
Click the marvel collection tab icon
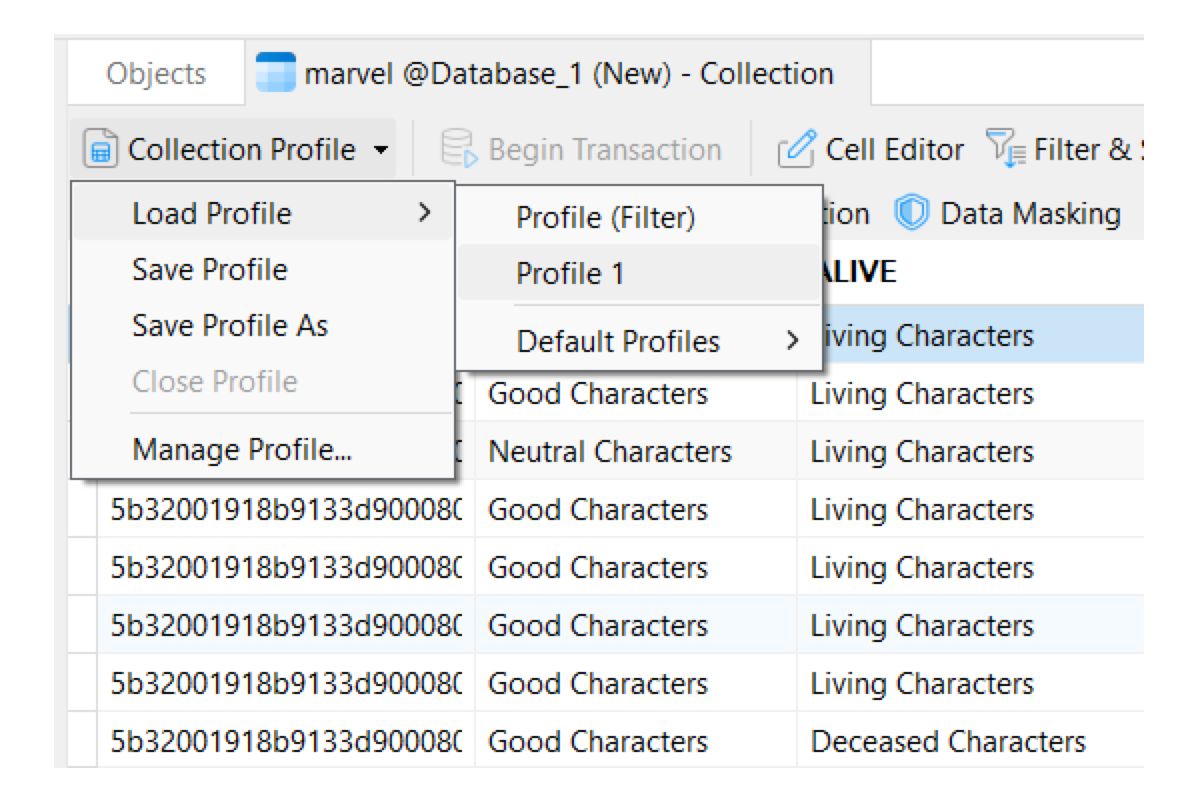tap(276, 74)
